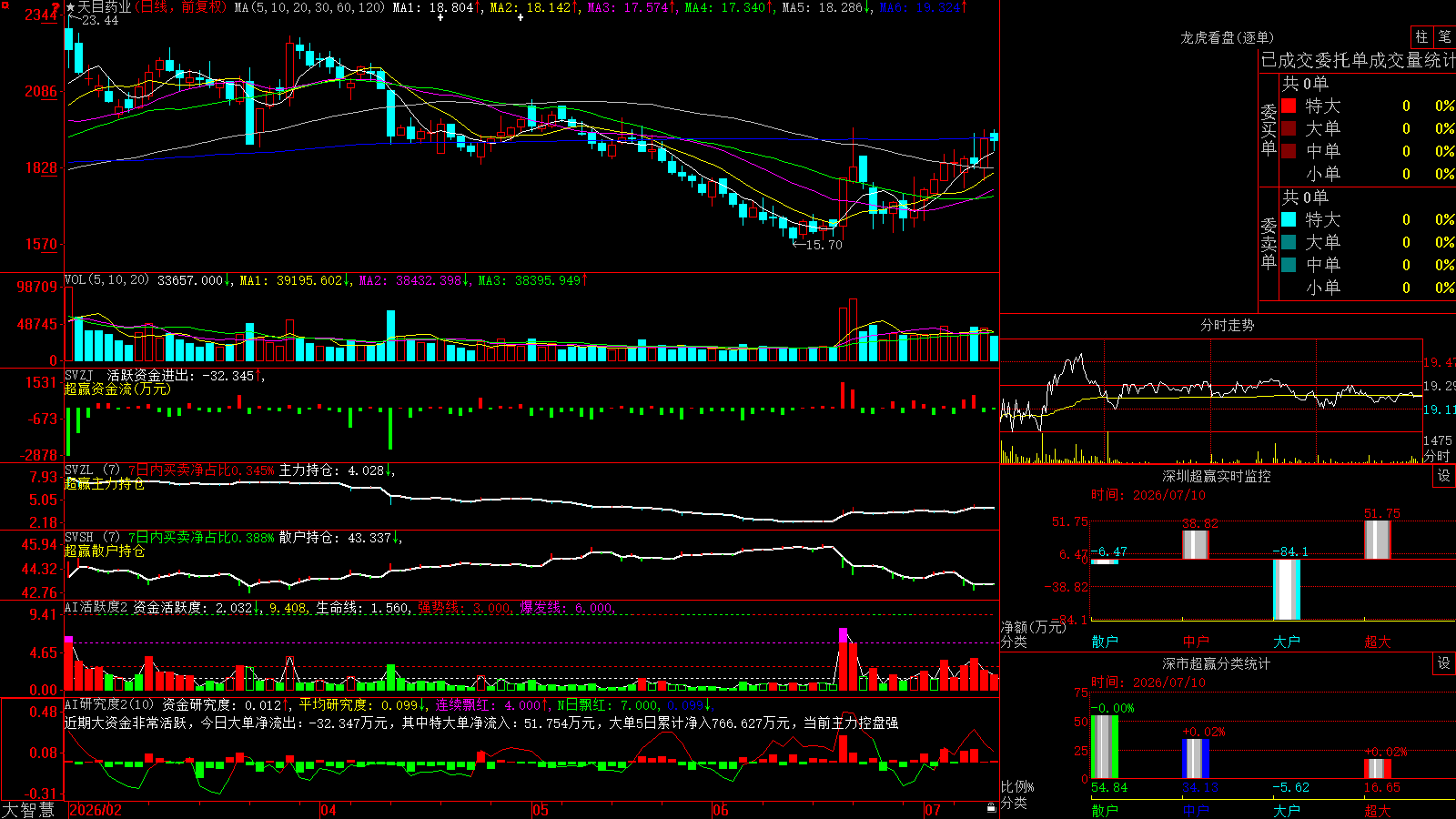Viewport: 1456px width, 819px height.
Task: Click the red question mark icon
Action: (57, 8)
